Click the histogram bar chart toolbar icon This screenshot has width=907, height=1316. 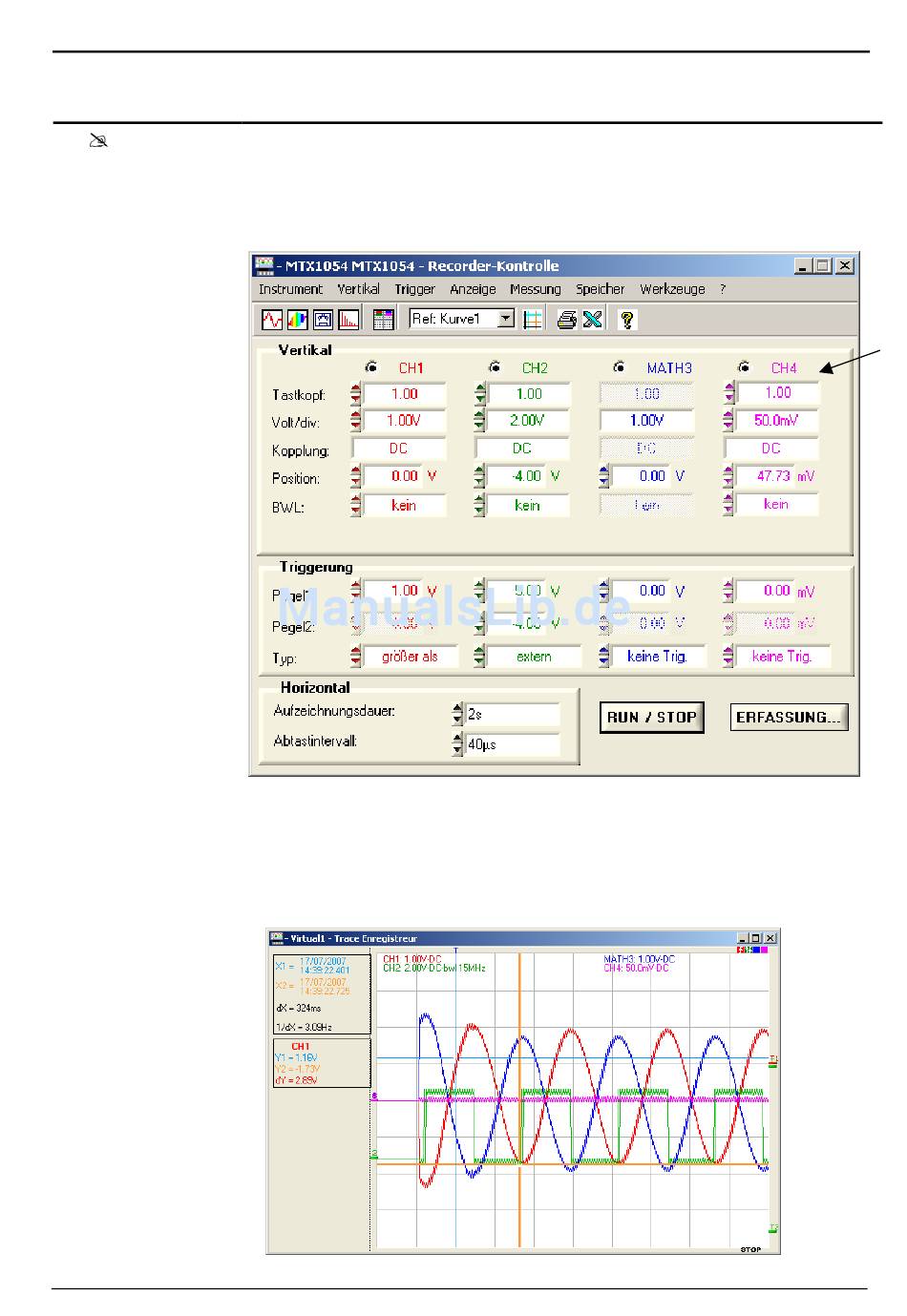[348, 320]
